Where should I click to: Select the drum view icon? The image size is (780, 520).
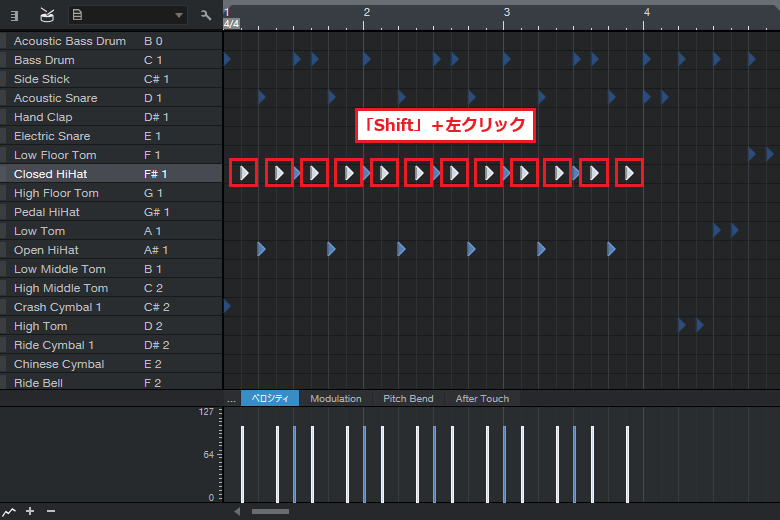(x=47, y=15)
